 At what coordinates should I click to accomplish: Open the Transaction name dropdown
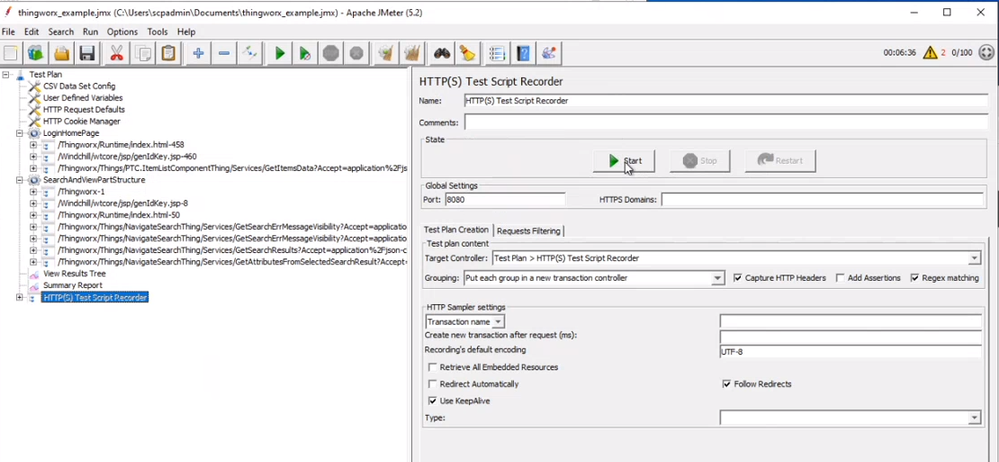(499, 322)
